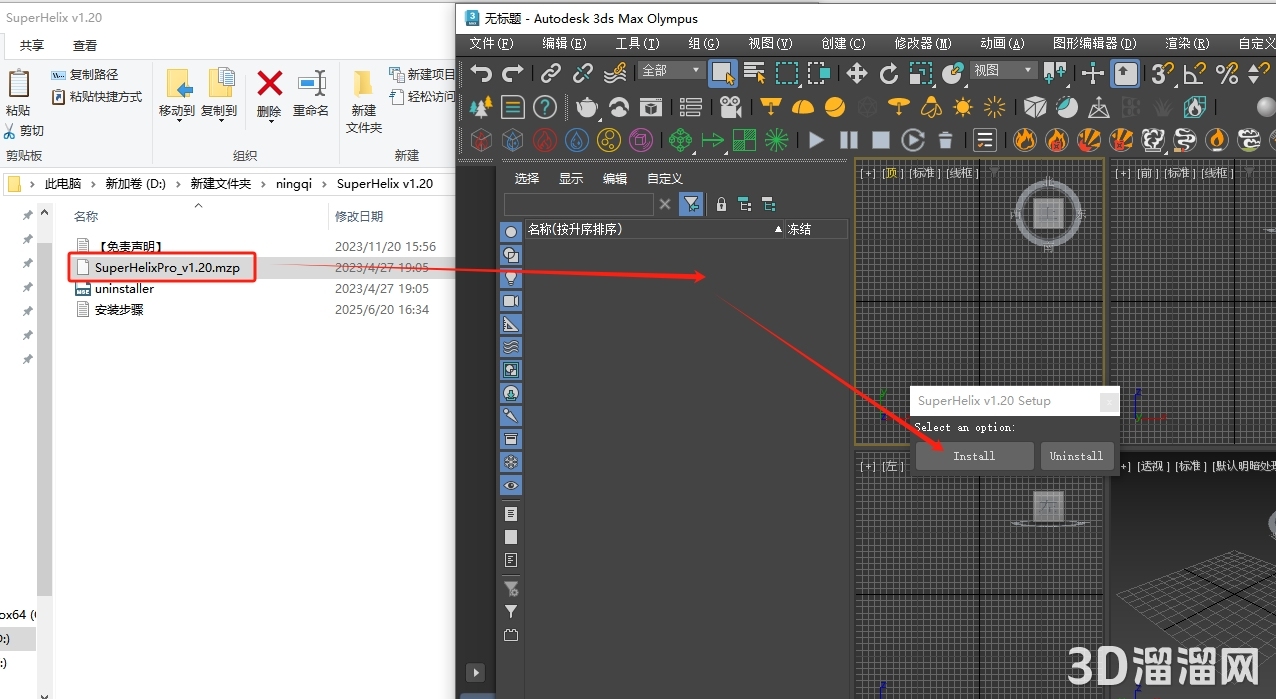The image size is (1276, 699).
Task: Click the green starburst emitter icon
Action: [x=776, y=140]
